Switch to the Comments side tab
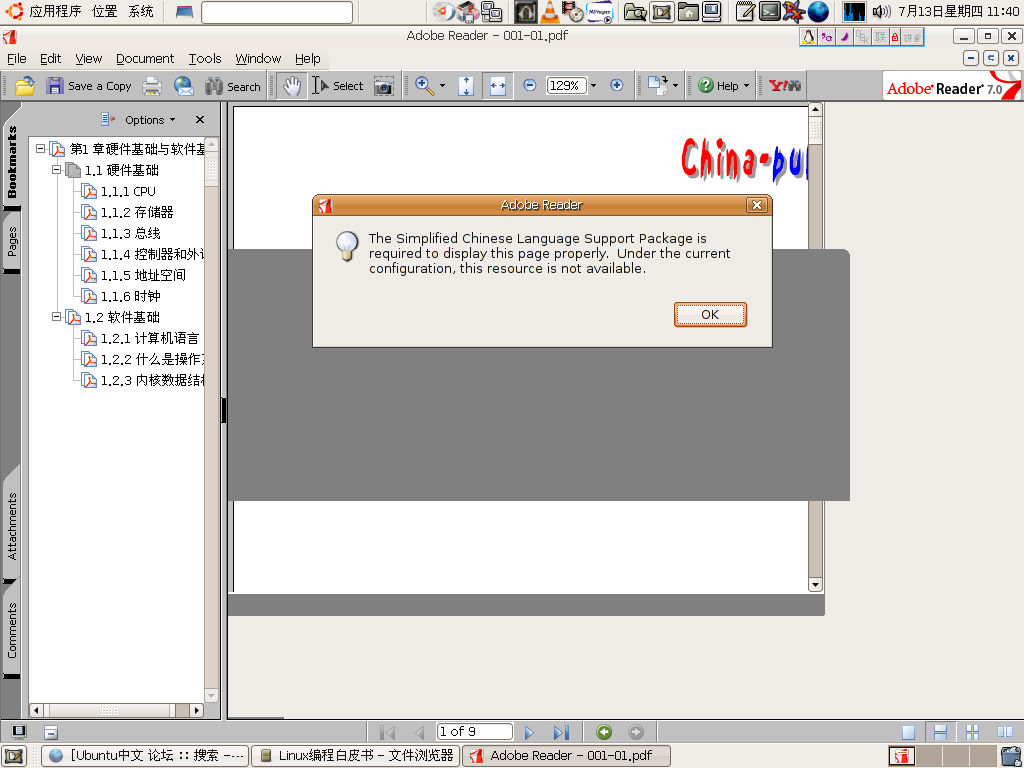 pyautogui.click(x=12, y=630)
